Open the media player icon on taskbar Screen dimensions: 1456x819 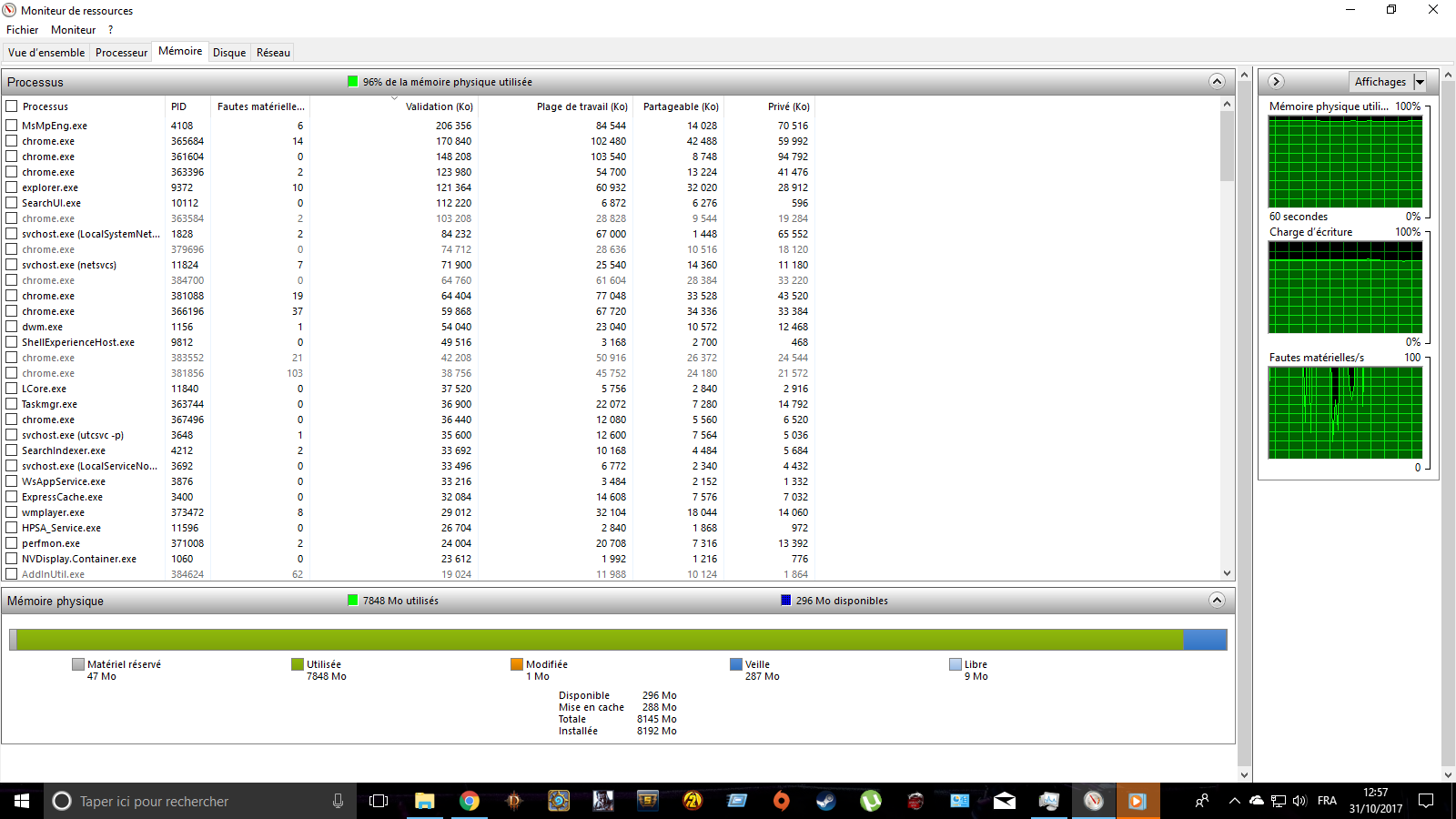click(1137, 801)
